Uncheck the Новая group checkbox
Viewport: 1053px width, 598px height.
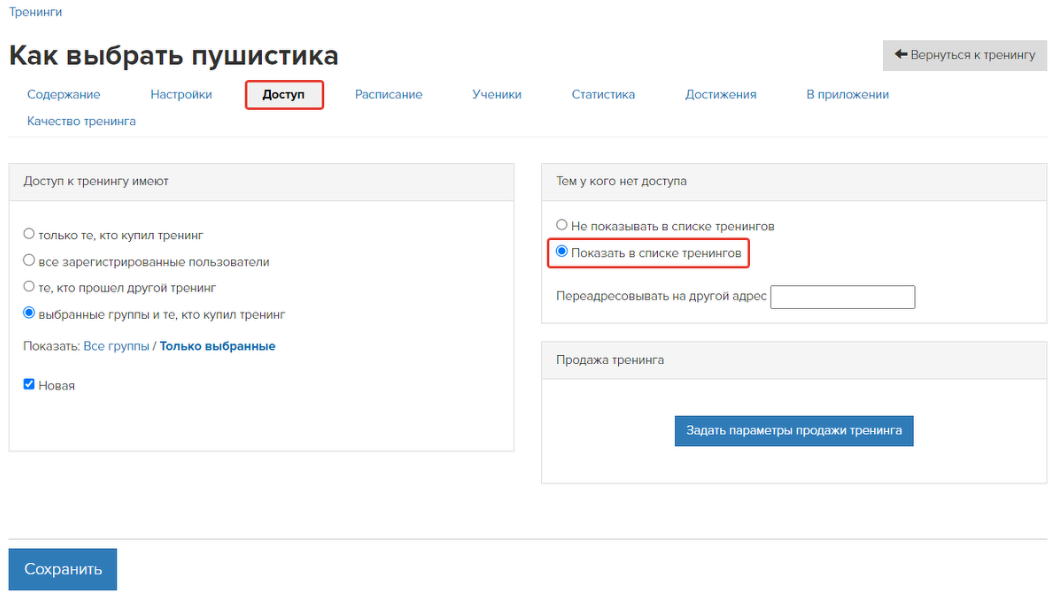pyautogui.click(x=29, y=384)
